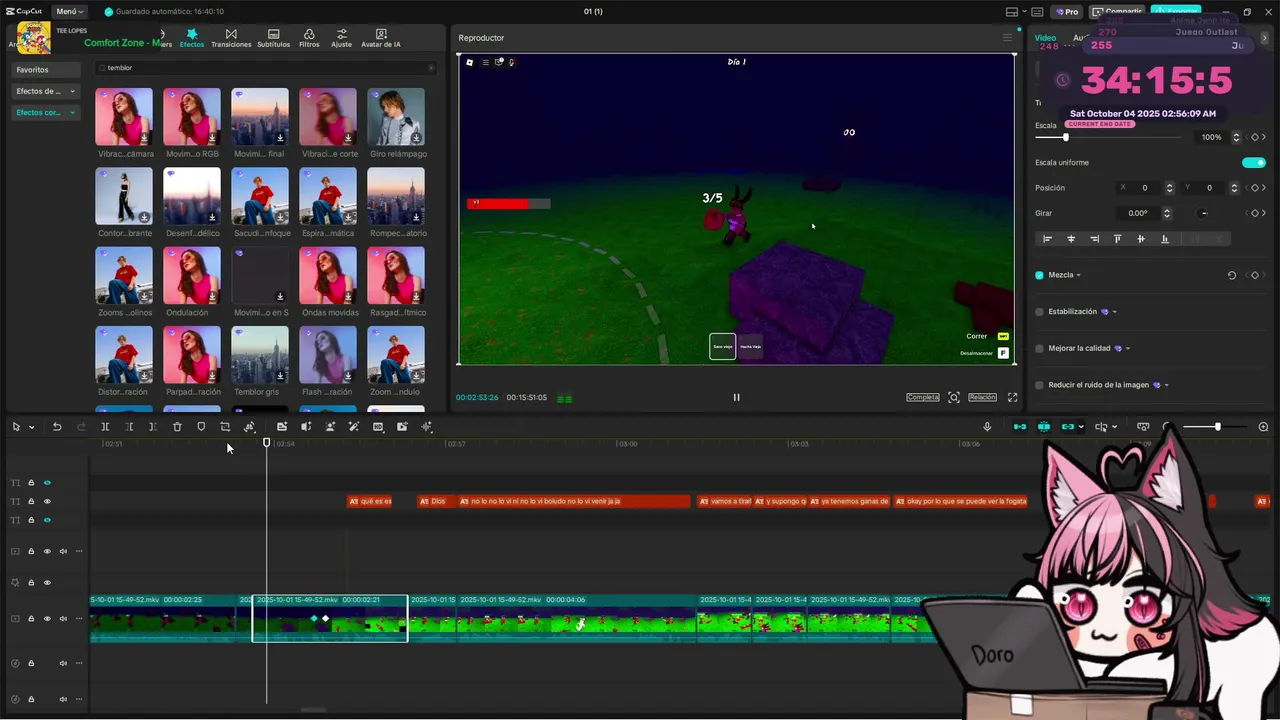Click the microphone record voiceover icon
Image resolution: width=1280 pixels, height=720 pixels.
[x=987, y=427]
